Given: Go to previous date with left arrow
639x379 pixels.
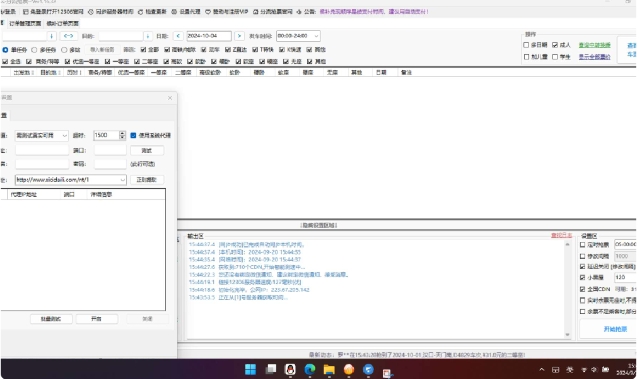Looking at the screenshot, I should pos(178,36).
